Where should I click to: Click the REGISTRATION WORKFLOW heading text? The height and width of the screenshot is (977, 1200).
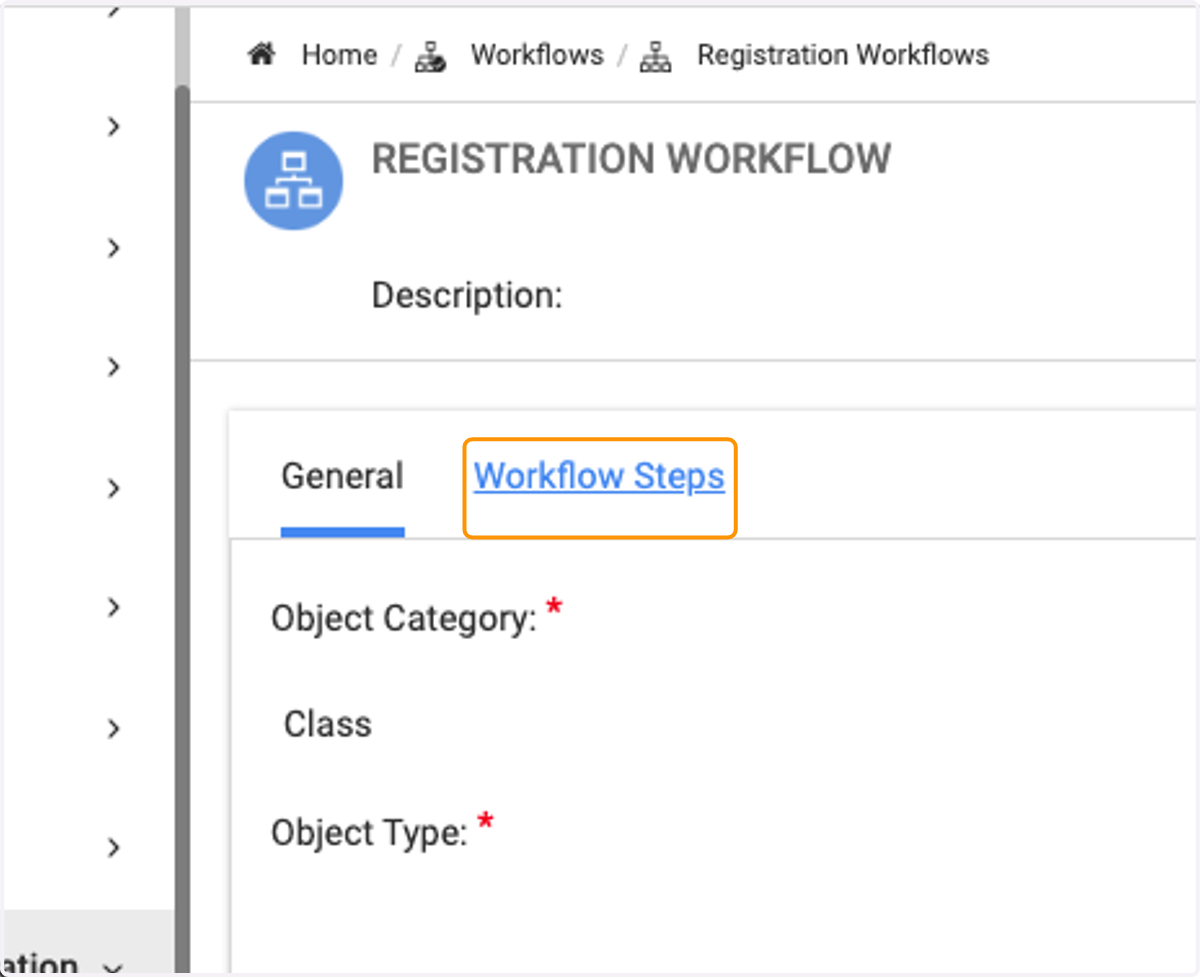coord(631,160)
